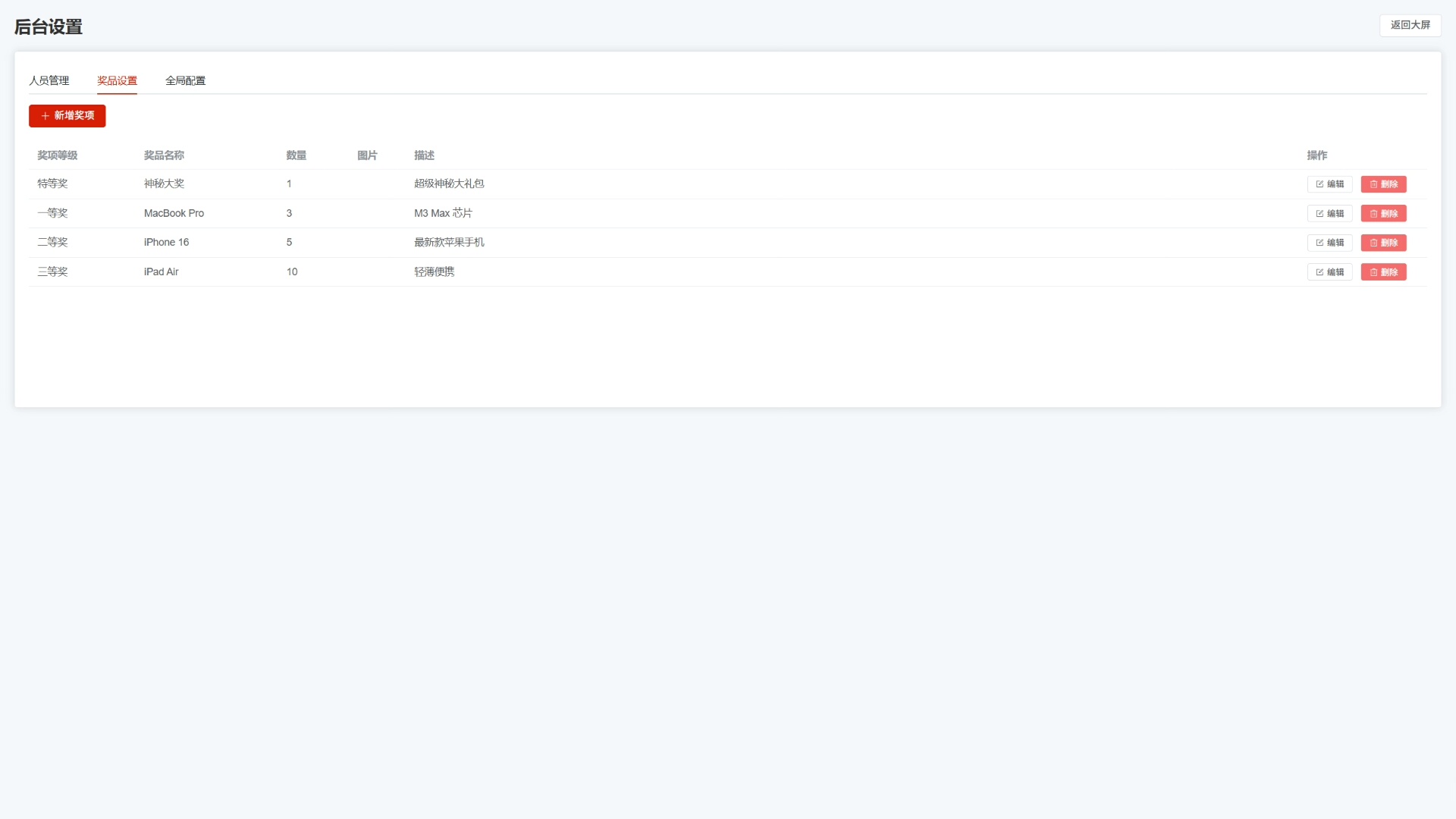Click trash icon for MacBook Pro row
The height and width of the screenshot is (819, 1456).
point(1373,214)
